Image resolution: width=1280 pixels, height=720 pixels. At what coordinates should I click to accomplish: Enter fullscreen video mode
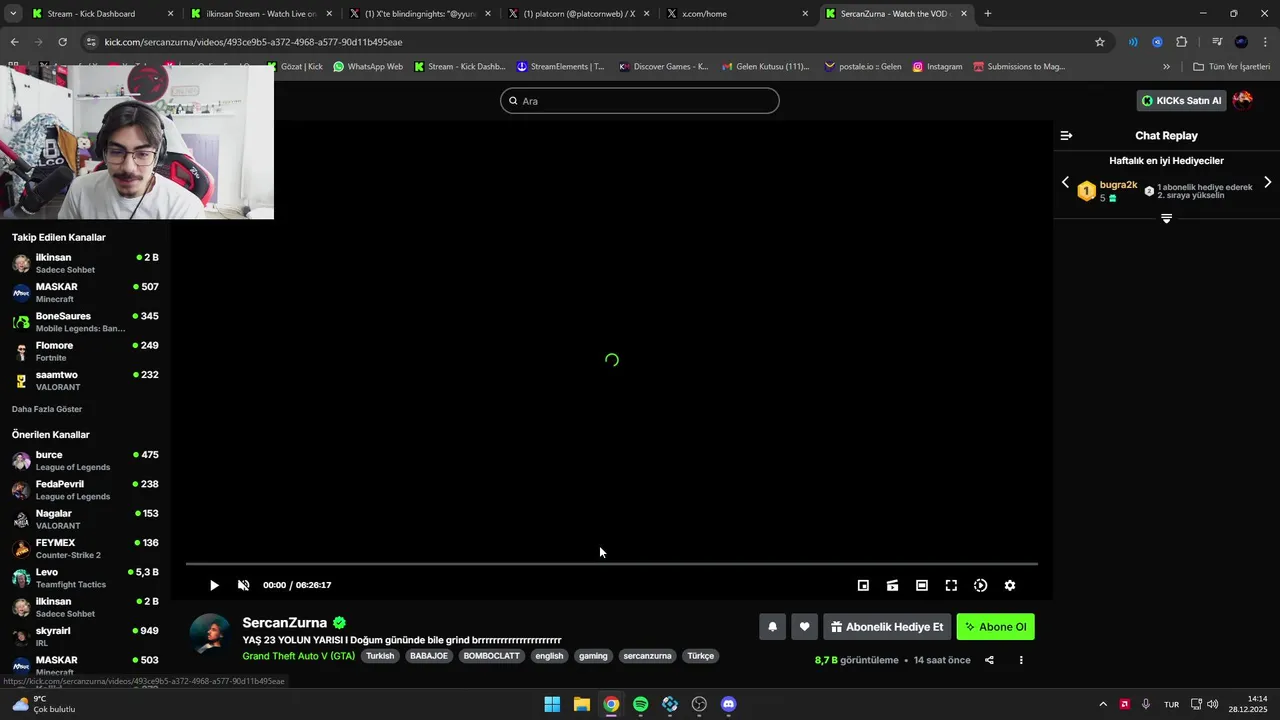tap(951, 585)
